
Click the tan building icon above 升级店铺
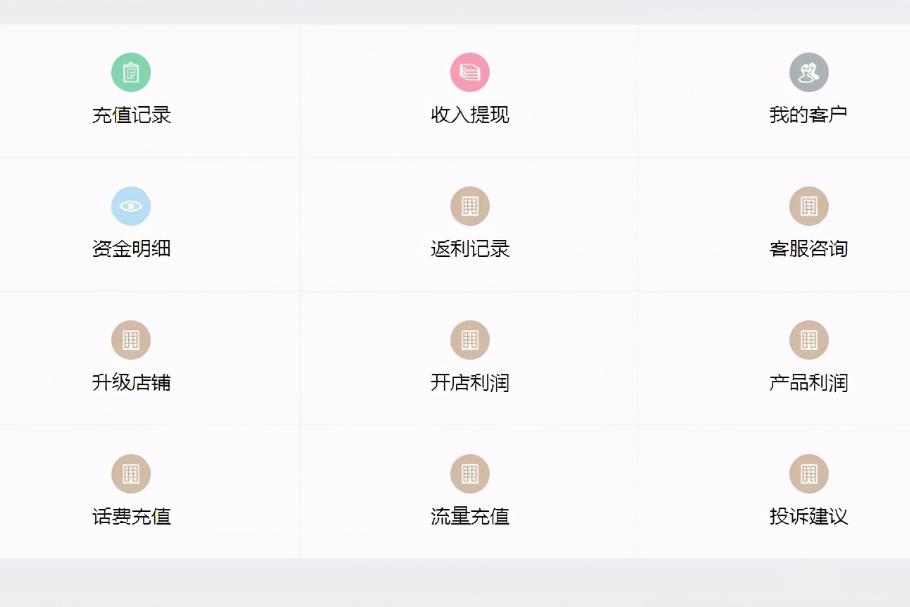click(x=131, y=340)
